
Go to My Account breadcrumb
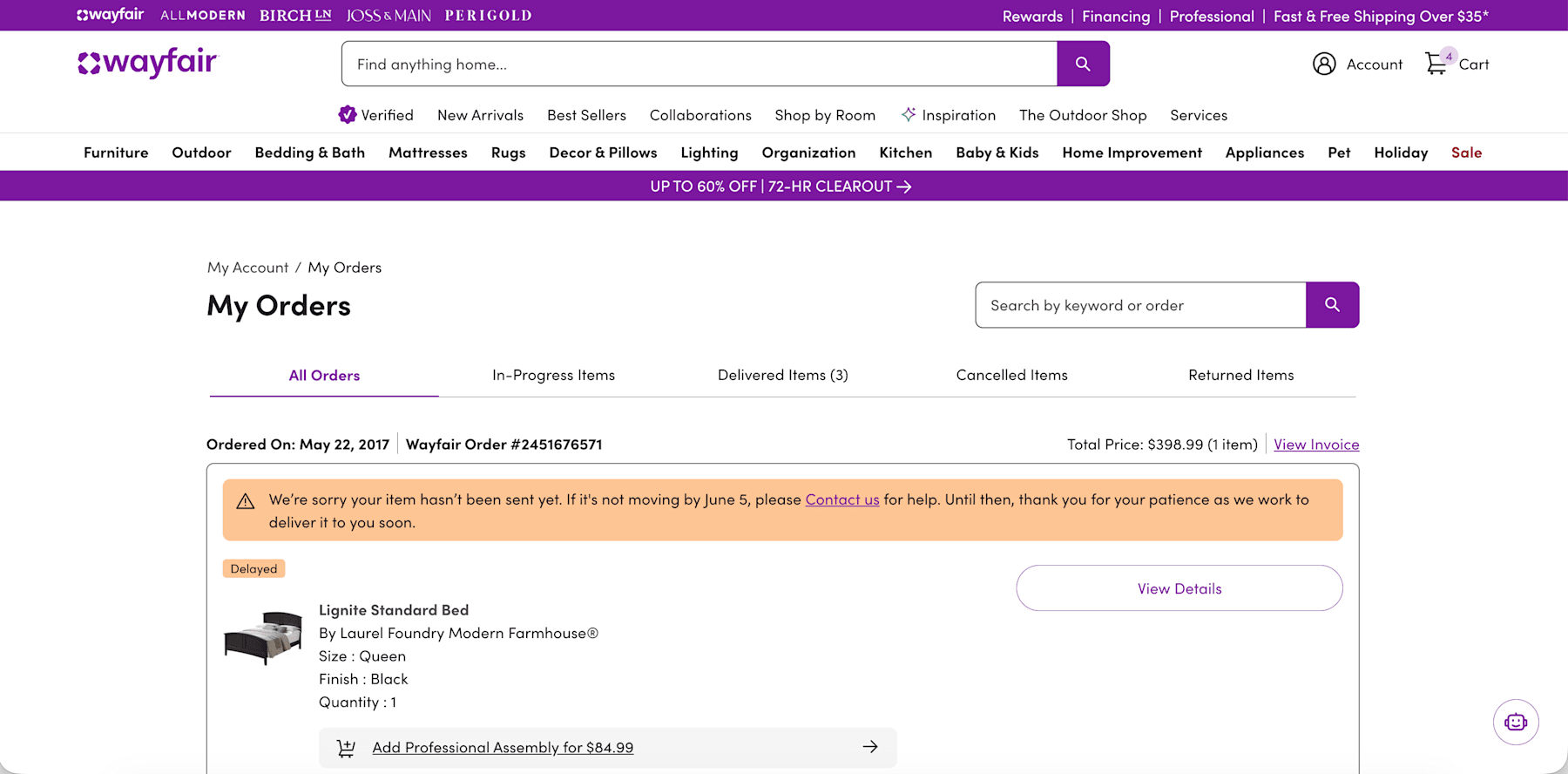tap(247, 268)
